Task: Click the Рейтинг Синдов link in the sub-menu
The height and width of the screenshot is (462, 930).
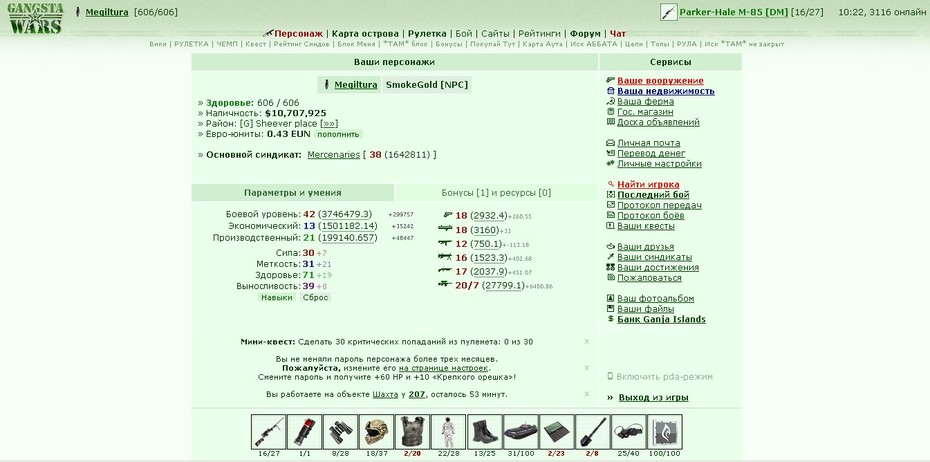Action: click(x=301, y=44)
